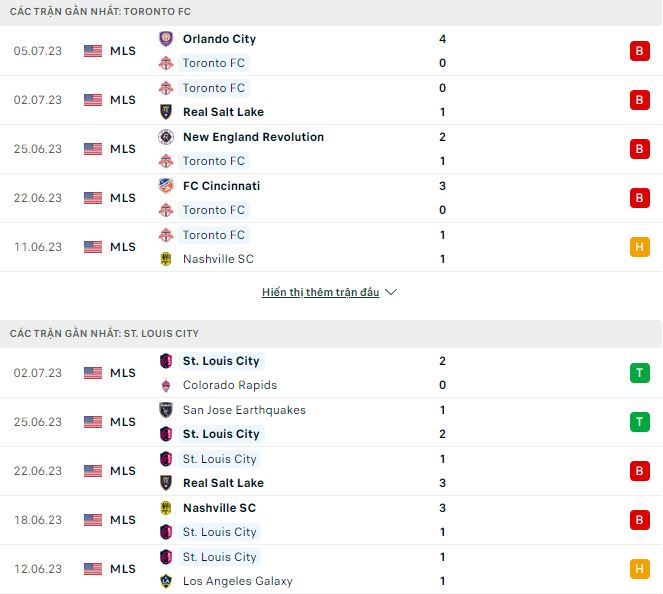Click the USA flag on the 05.07.23 match
Screen dimensions: 663x594
[x=93, y=51]
